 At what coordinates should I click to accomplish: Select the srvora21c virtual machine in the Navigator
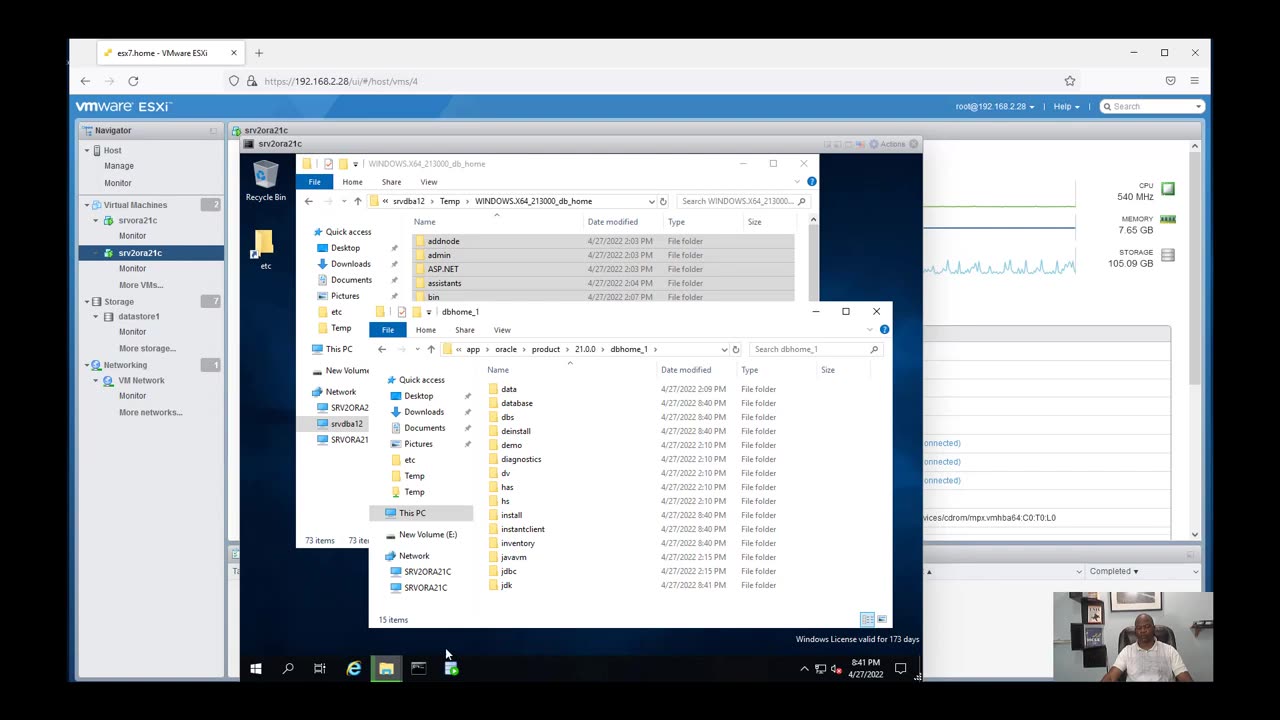pyautogui.click(x=138, y=221)
